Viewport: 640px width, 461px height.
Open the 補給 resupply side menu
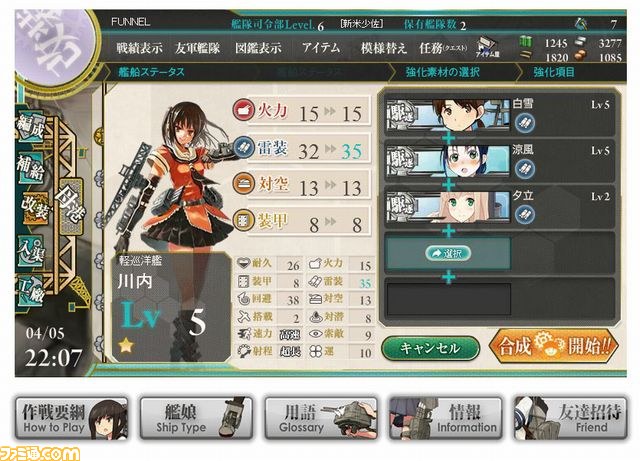click(x=31, y=167)
